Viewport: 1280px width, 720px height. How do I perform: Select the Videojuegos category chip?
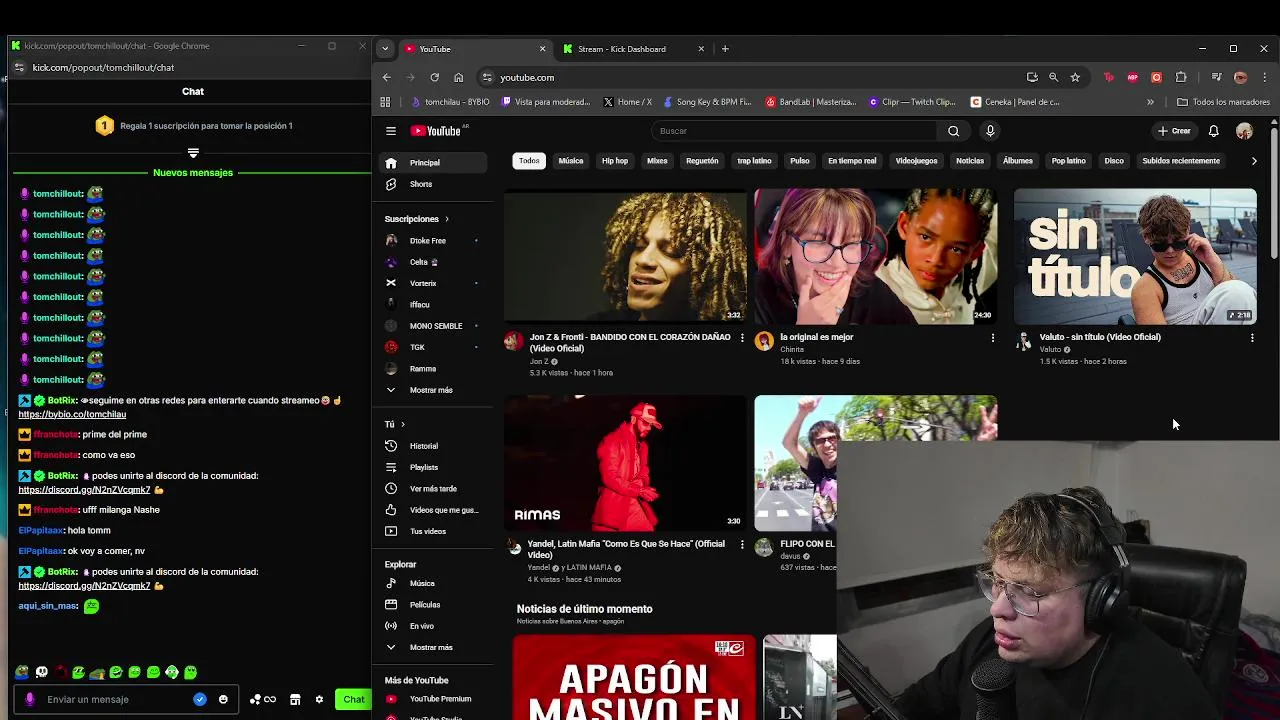(x=916, y=161)
